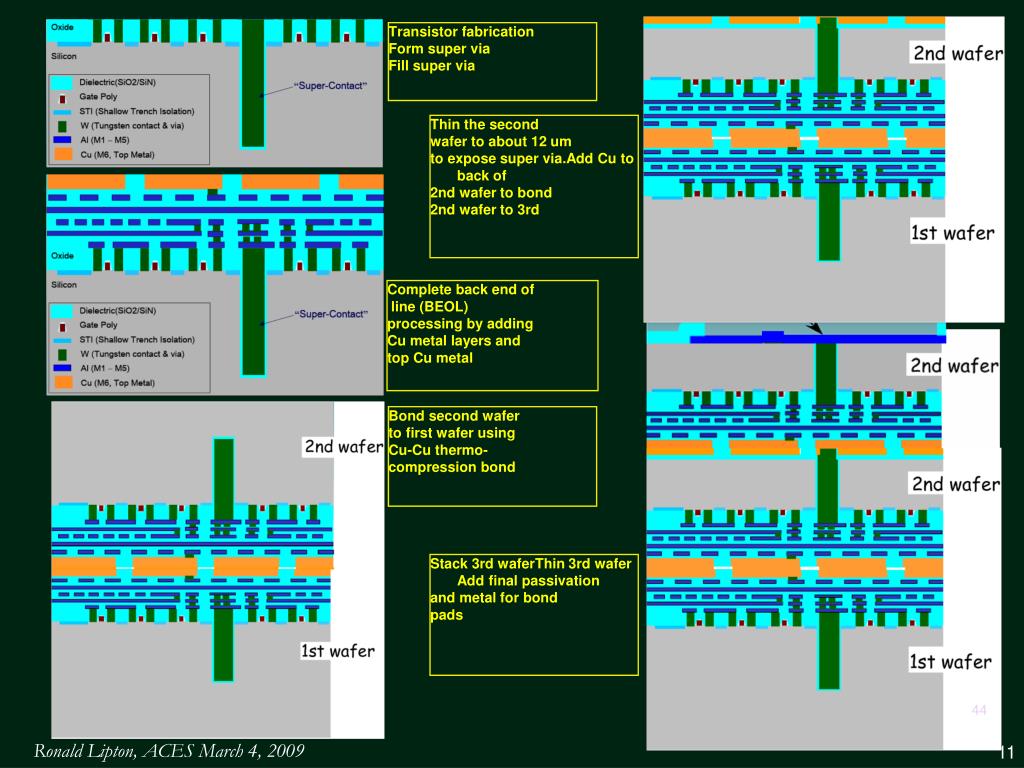Screen dimensions: 1024x768
Task: Click '1st wafer' label in two-wafer bond diagram
Action: click(x=338, y=651)
